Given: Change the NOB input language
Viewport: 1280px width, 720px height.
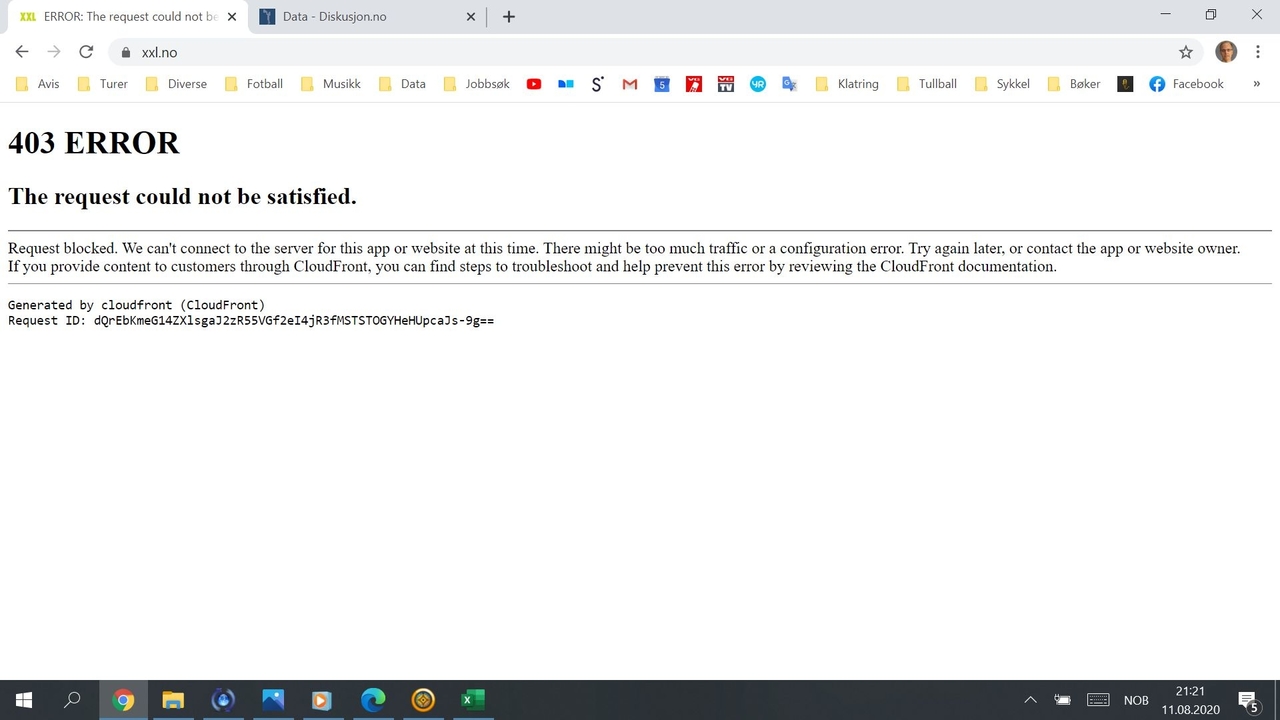Looking at the screenshot, I should [x=1136, y=700].
